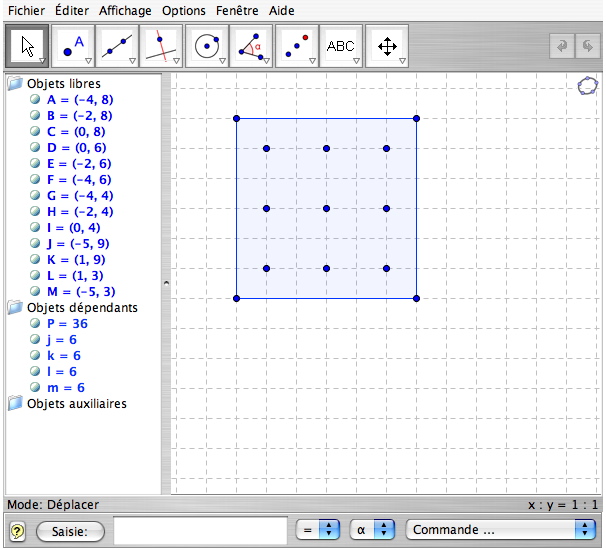Image resolution: width=606 pixels, height=550 pixels.
Task: Click the Objets auxiliaires label
Action: point(77,404)
